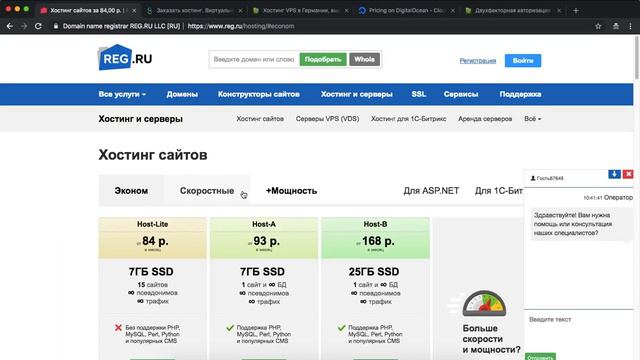The width and height of the screenshot is (640, 360).
Task: Click the red cross under Host-Lite
Action: [118, 327]
